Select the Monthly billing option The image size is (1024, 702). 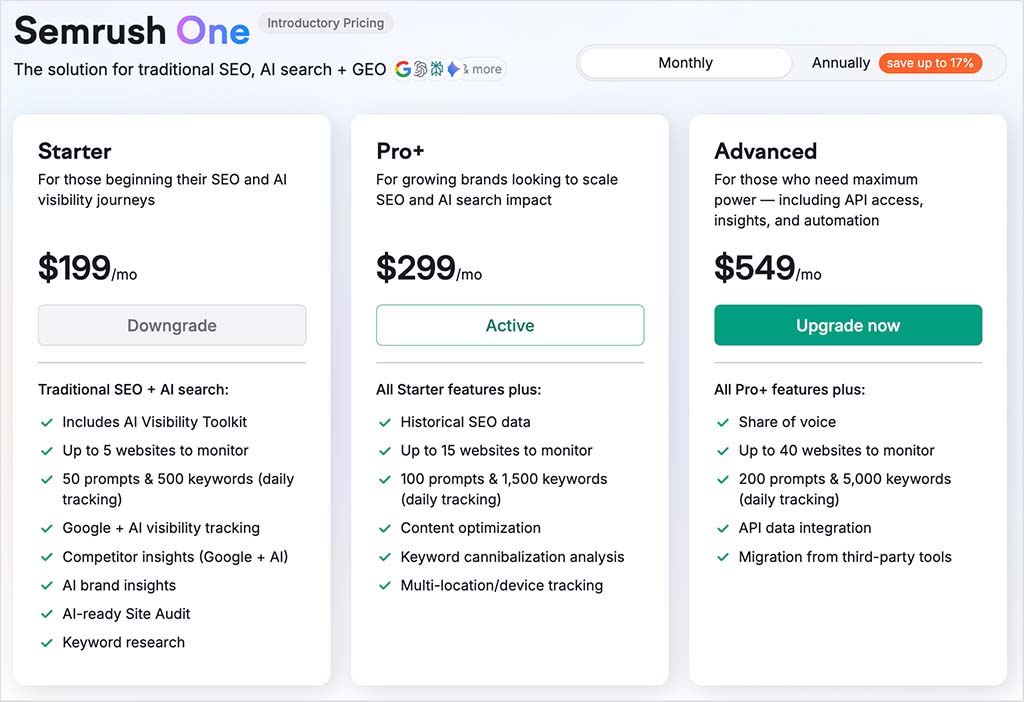(684, 62)
